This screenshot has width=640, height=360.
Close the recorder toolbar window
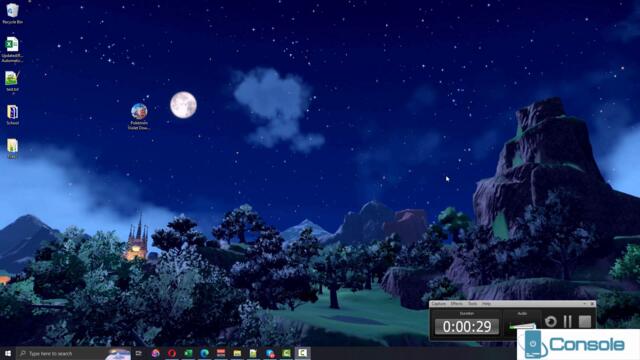click(592, 304)
